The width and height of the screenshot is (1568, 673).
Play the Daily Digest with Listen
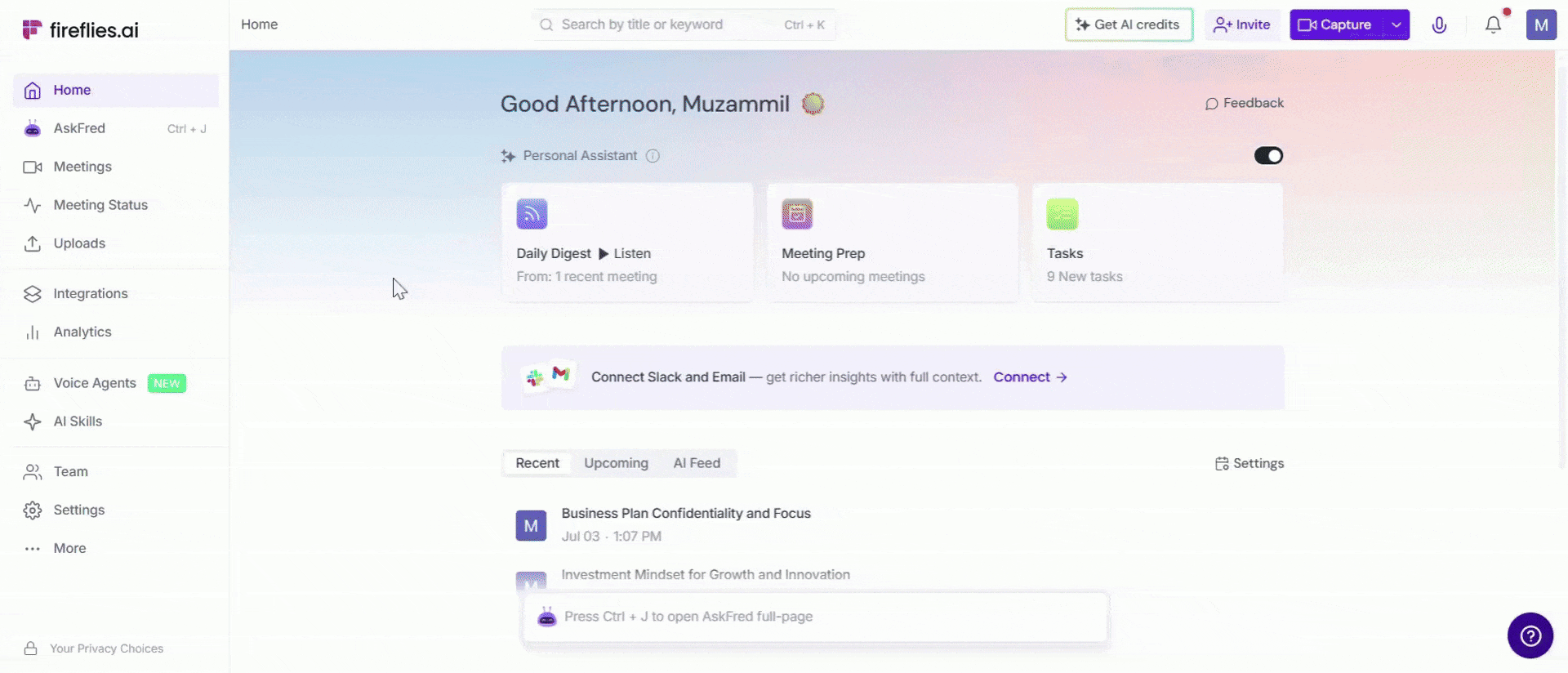pos(625,253)
